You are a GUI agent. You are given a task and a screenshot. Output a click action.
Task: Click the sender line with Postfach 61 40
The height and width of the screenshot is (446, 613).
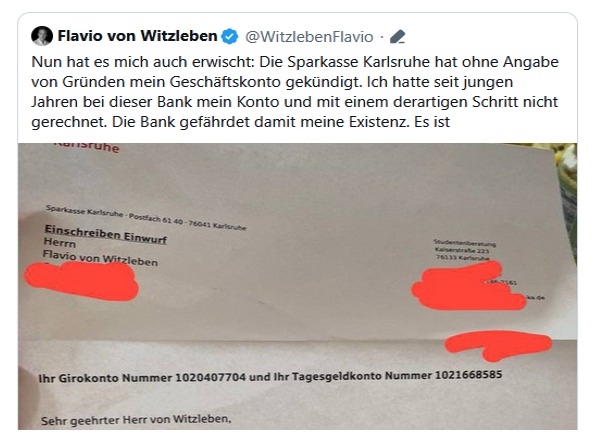(146, 218)
